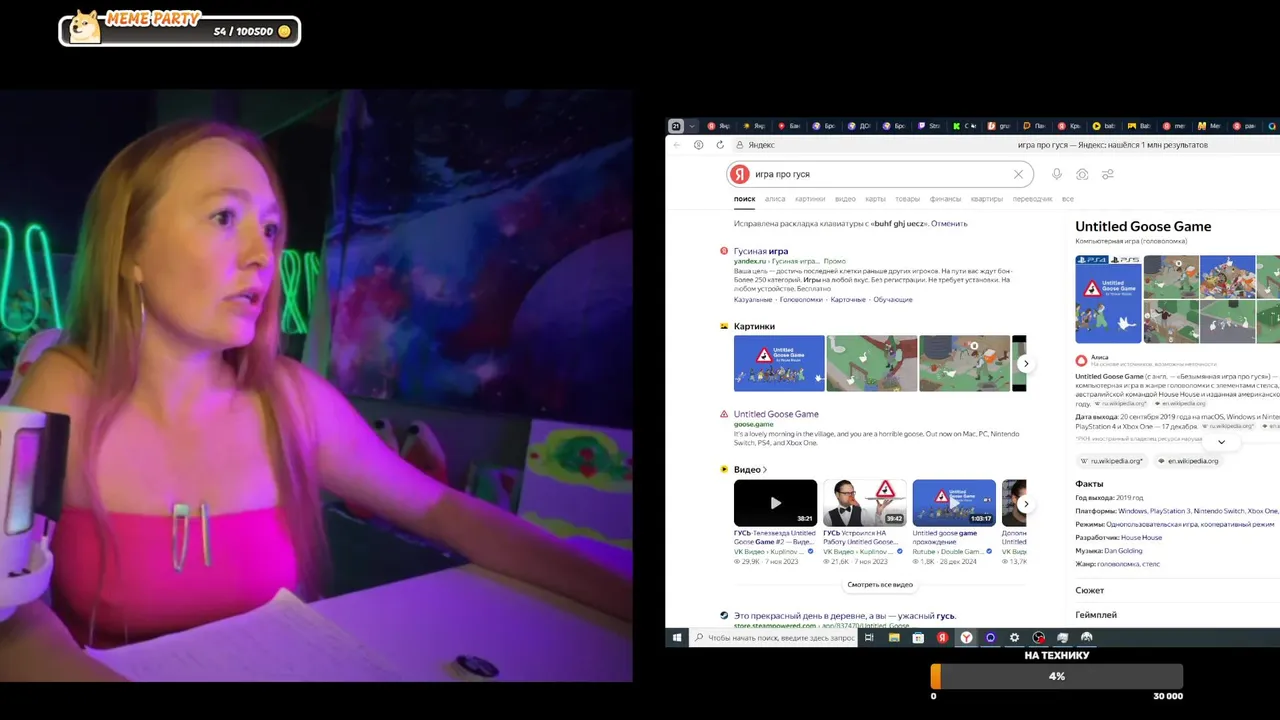Open the 'Dan Golding' music link

(1123, 551)
